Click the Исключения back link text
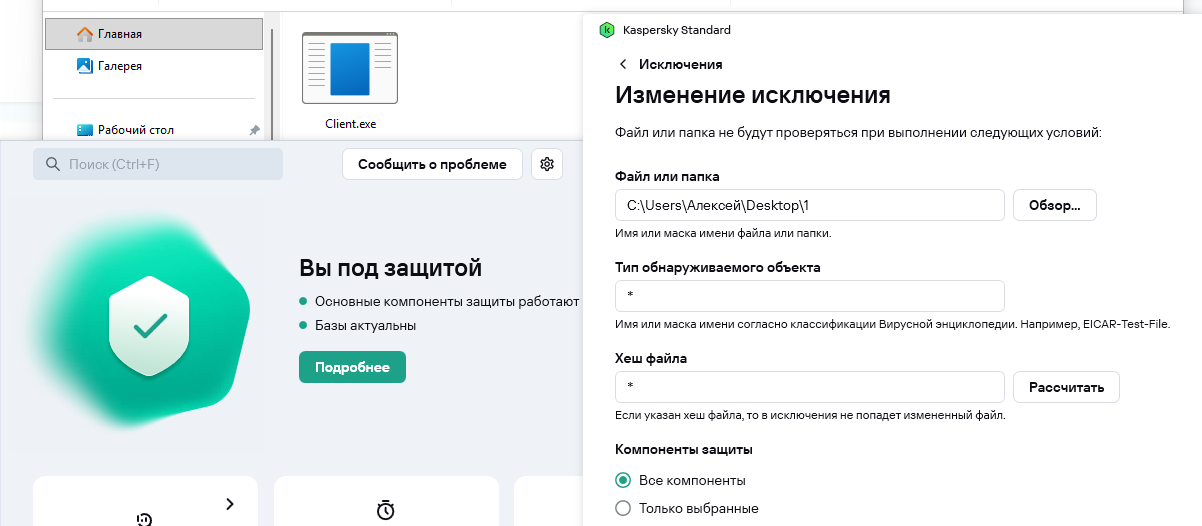The width and height of the screenshot is (1202, 526). pyautogui.click(x=681, y=64)
